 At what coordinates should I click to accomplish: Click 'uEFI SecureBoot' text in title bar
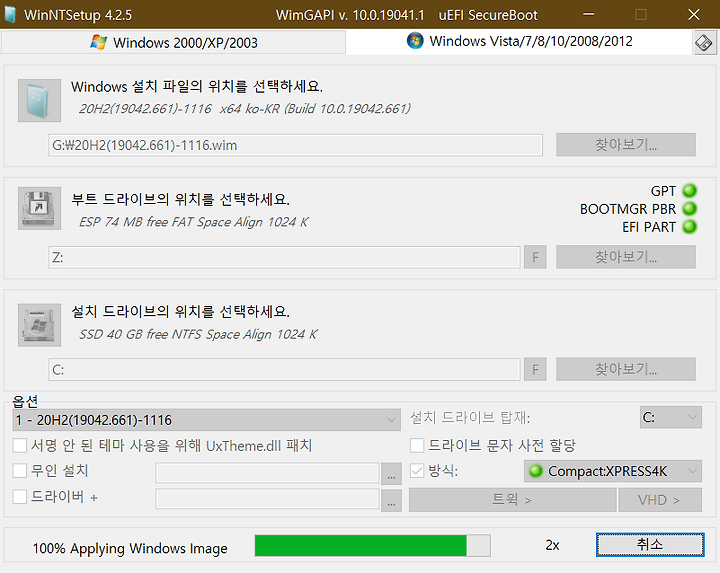[x=488, y=15]
